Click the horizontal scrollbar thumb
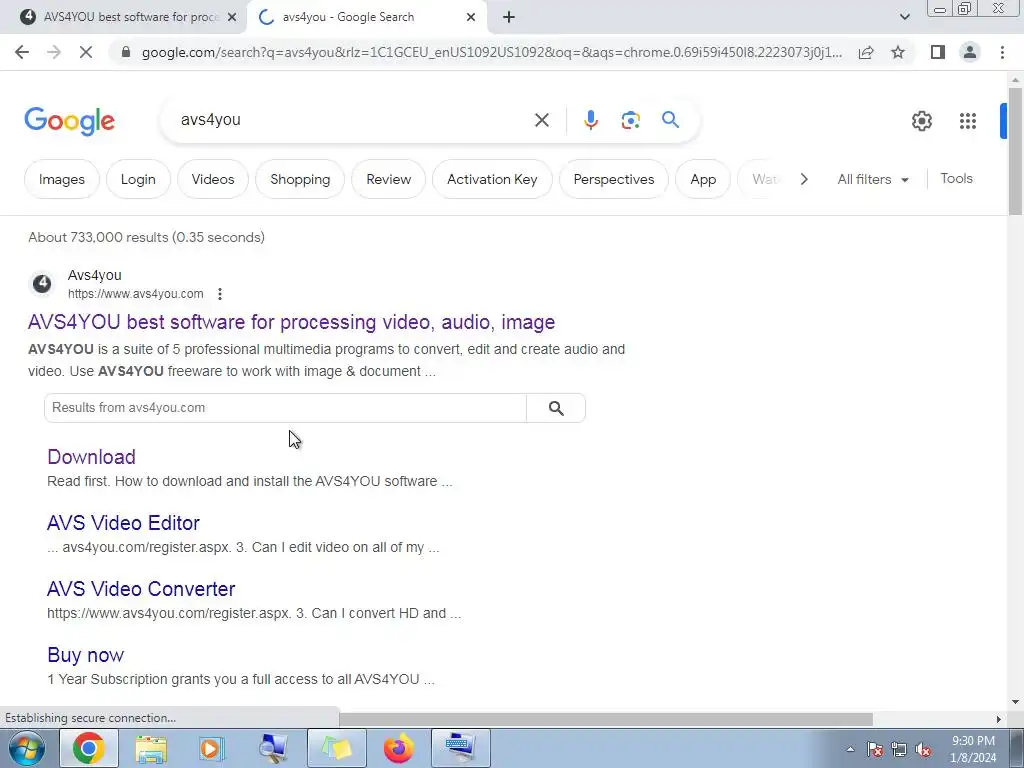Screen dimensions: 1024x768 (605, 719)
